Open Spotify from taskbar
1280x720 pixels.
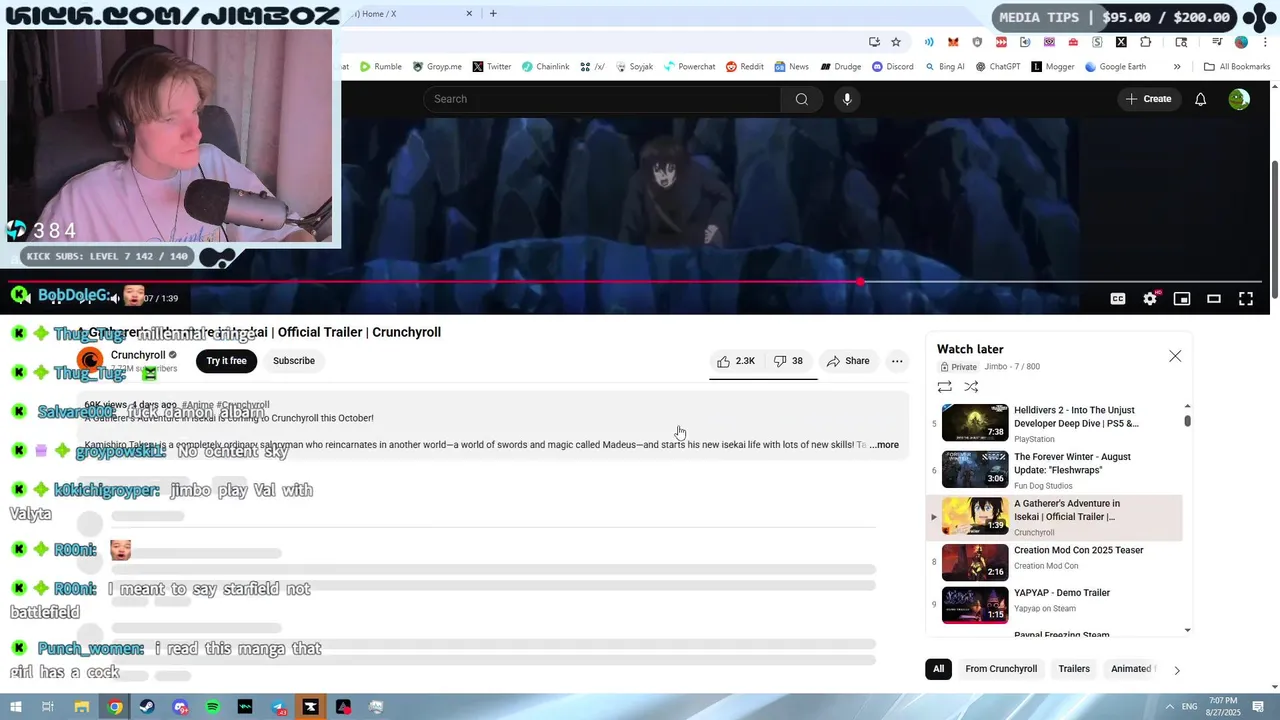213,707
